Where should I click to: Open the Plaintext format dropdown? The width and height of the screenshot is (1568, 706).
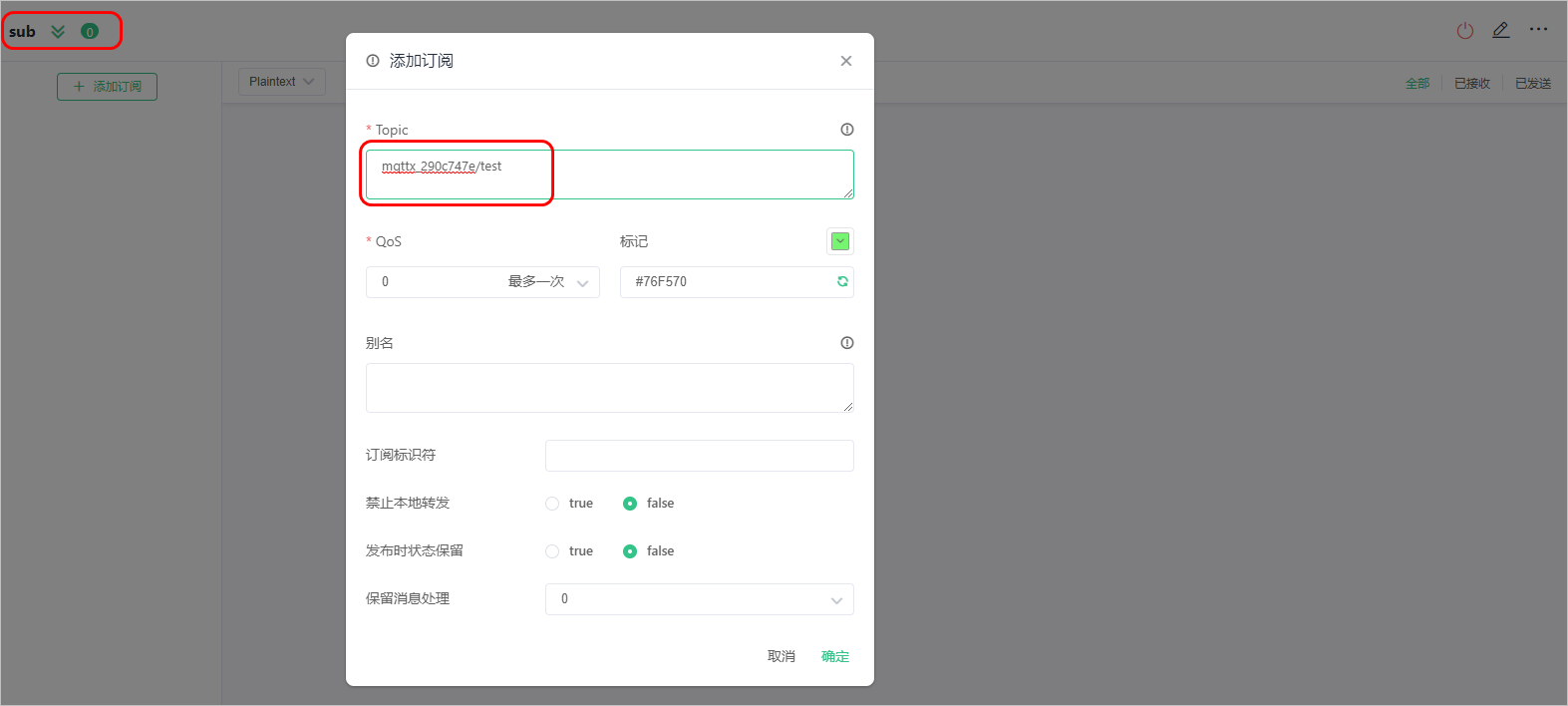[282, 82]
